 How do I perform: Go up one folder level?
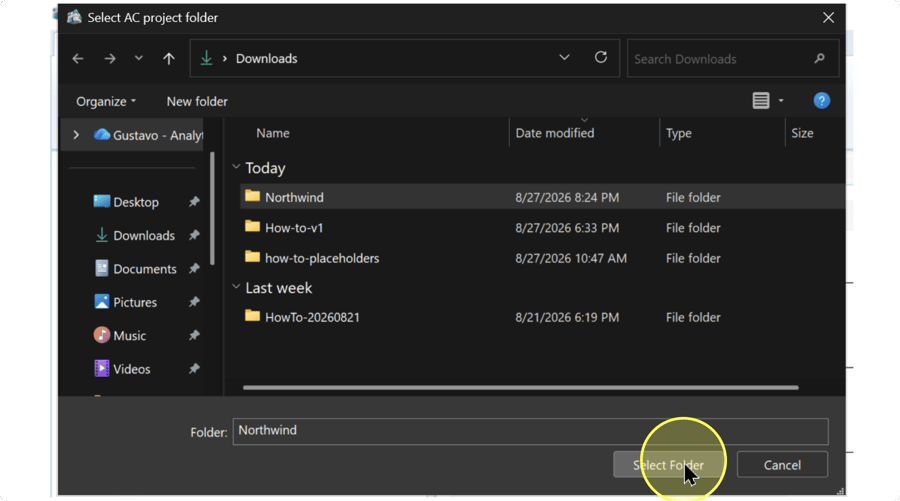coord(169,59)
